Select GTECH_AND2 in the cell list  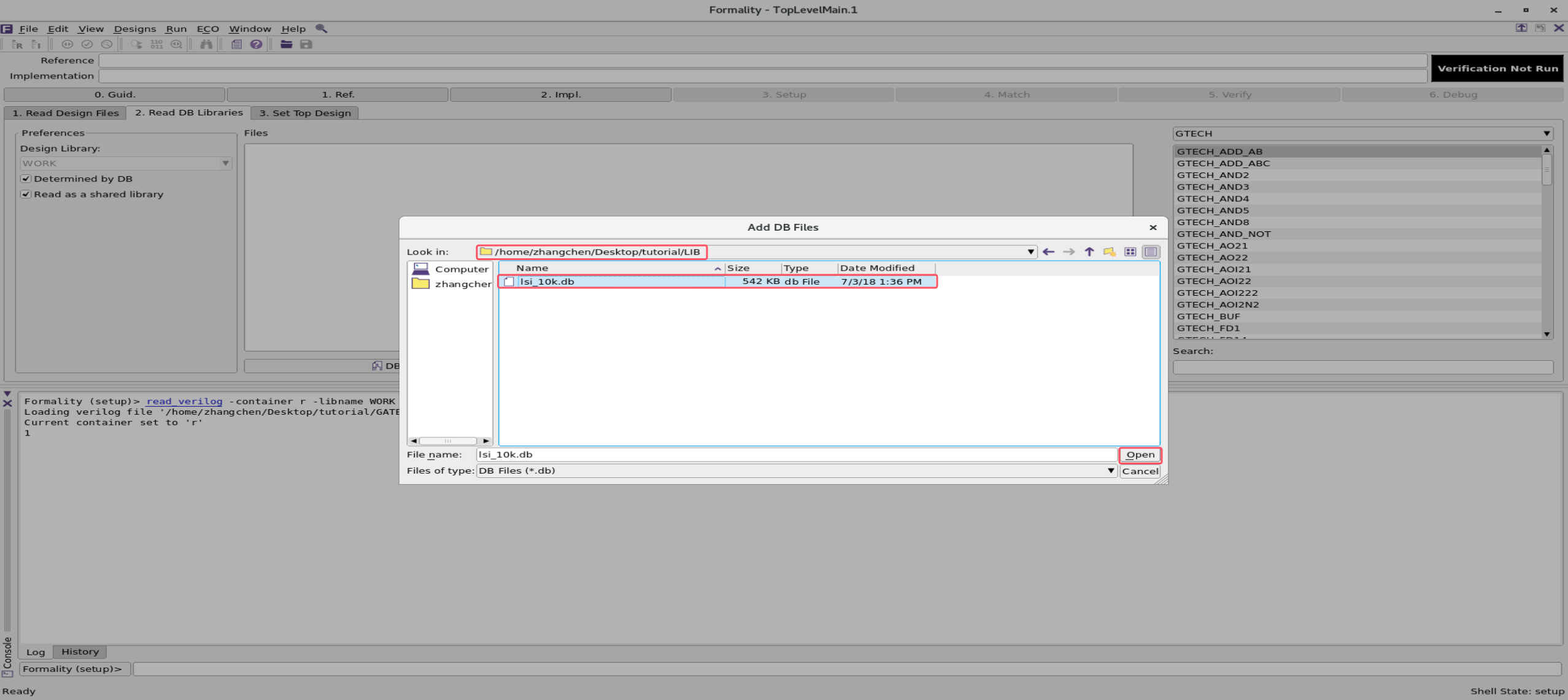1213,175
